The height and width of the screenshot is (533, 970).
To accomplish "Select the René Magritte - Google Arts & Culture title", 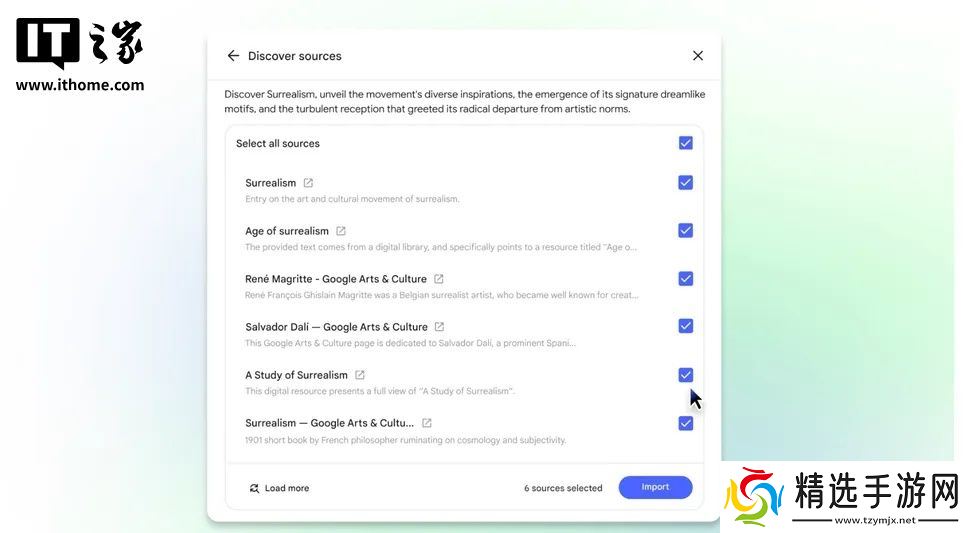I will [x=336, y=279].
